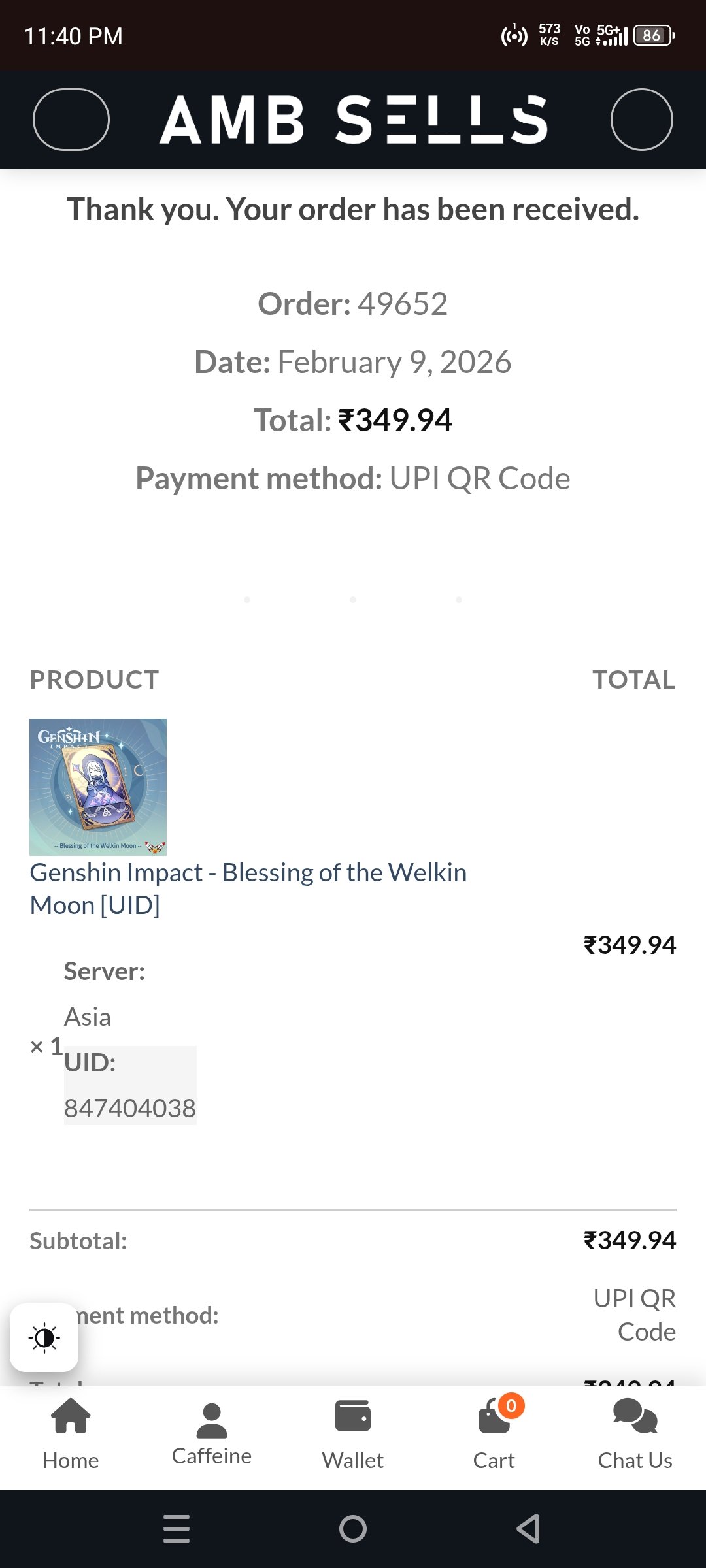Tap the AMB Sells logo
The height and width of the screenshot is (1568, 706).
pyautogui.click(x=353, y=120)
